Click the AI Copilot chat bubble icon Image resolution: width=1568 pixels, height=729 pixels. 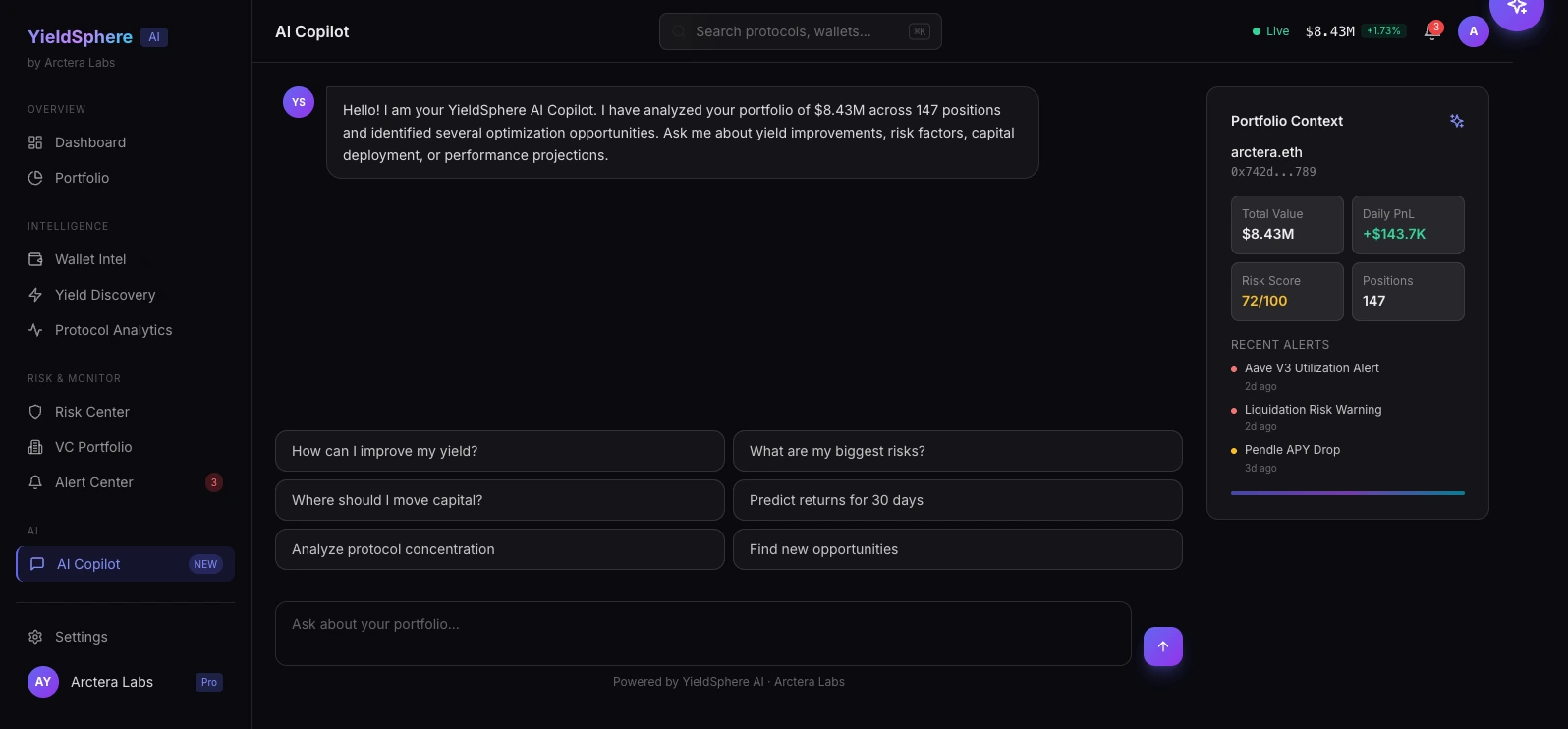point(37,564)
